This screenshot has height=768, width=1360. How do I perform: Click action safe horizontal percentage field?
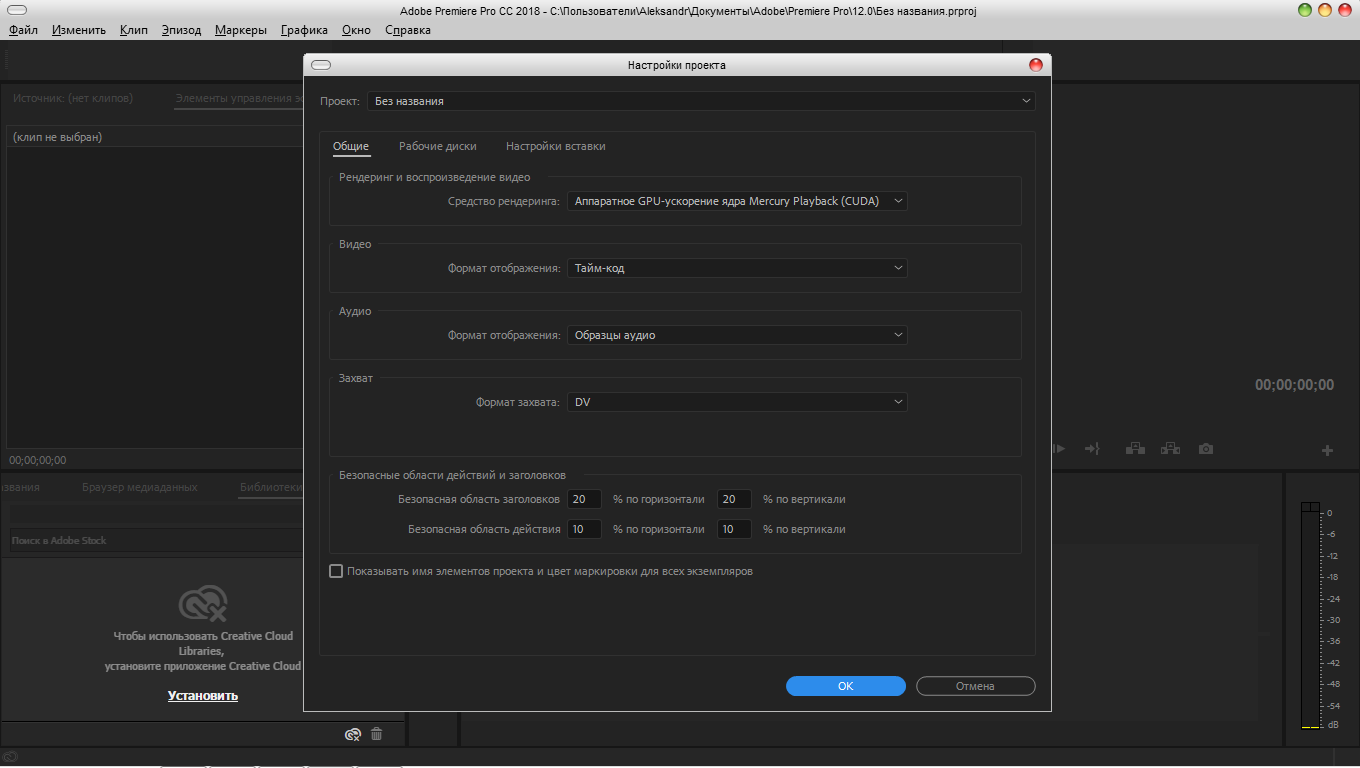tap(584, 529)
